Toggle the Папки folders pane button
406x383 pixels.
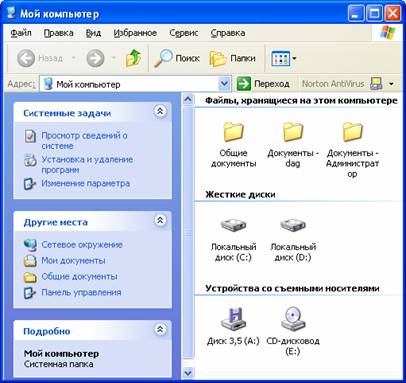click(x=233, y=58)
